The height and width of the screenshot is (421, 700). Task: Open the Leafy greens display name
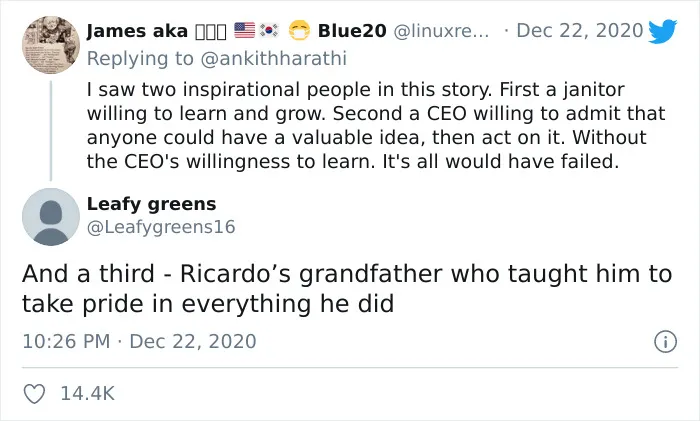pos(151,204)
